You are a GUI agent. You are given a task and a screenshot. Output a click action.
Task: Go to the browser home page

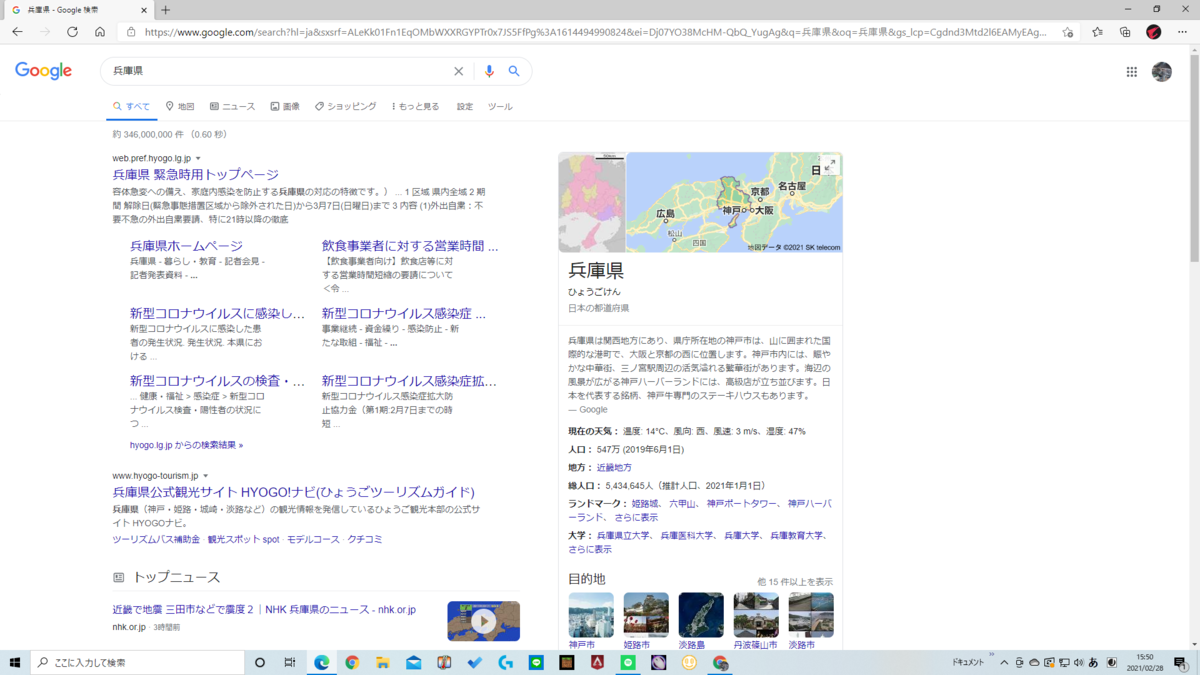click(100, 32)
